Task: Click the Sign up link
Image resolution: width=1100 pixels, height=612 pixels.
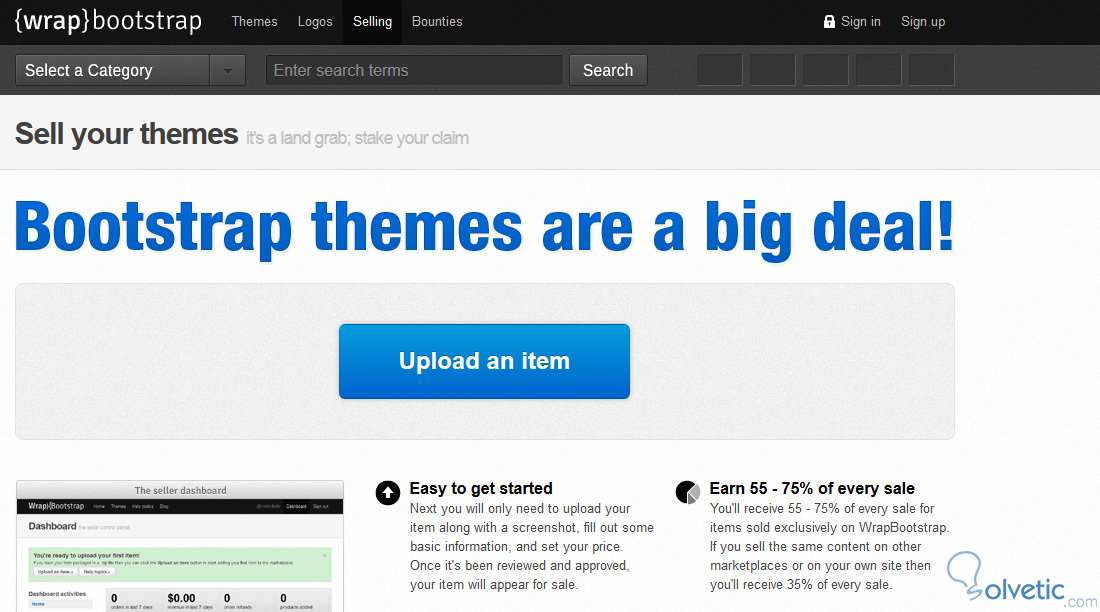Action: (x=923, y=22)
